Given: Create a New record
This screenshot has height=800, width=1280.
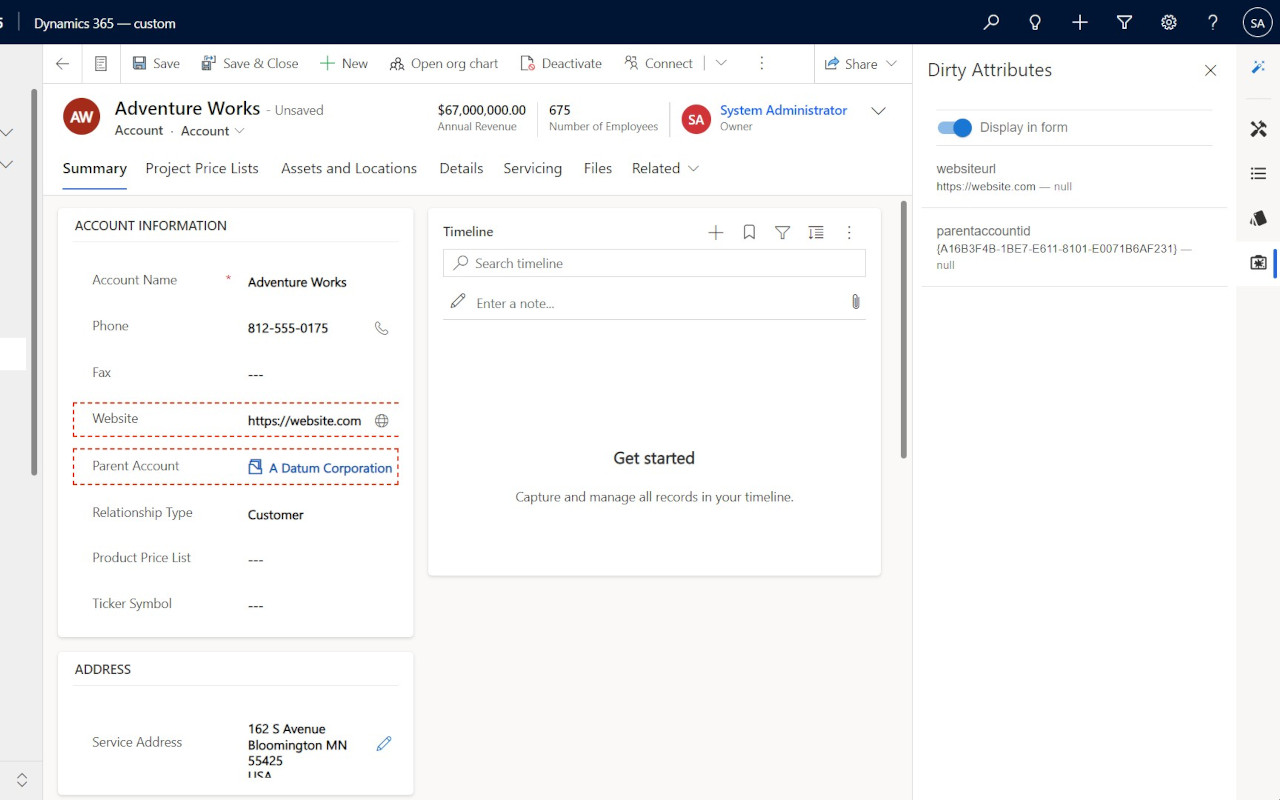Looking at the screenshot, I should pos(344,63).
